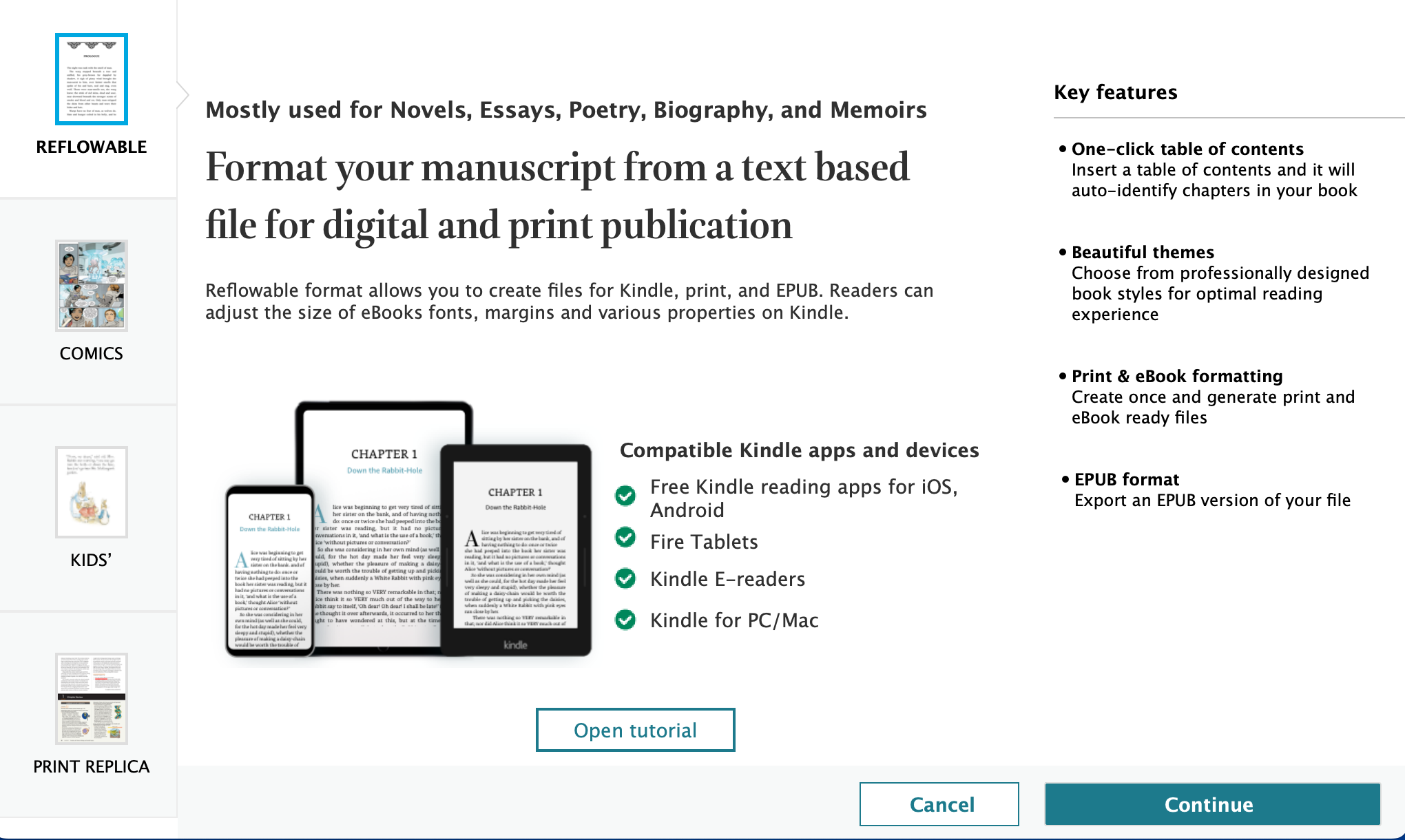Screen dimensions: 1405x840
Task: Select the Print Replica thumbnail
Action: pyautogui.click(x=92, y=699)
